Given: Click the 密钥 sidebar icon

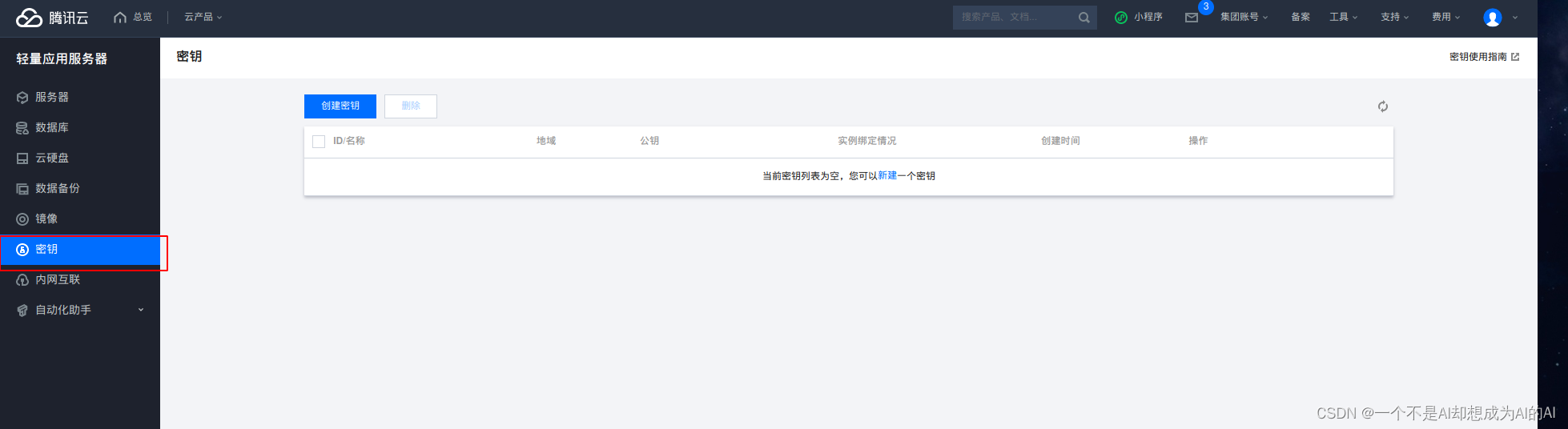Looking at the screenshot, I should (22, 250).
